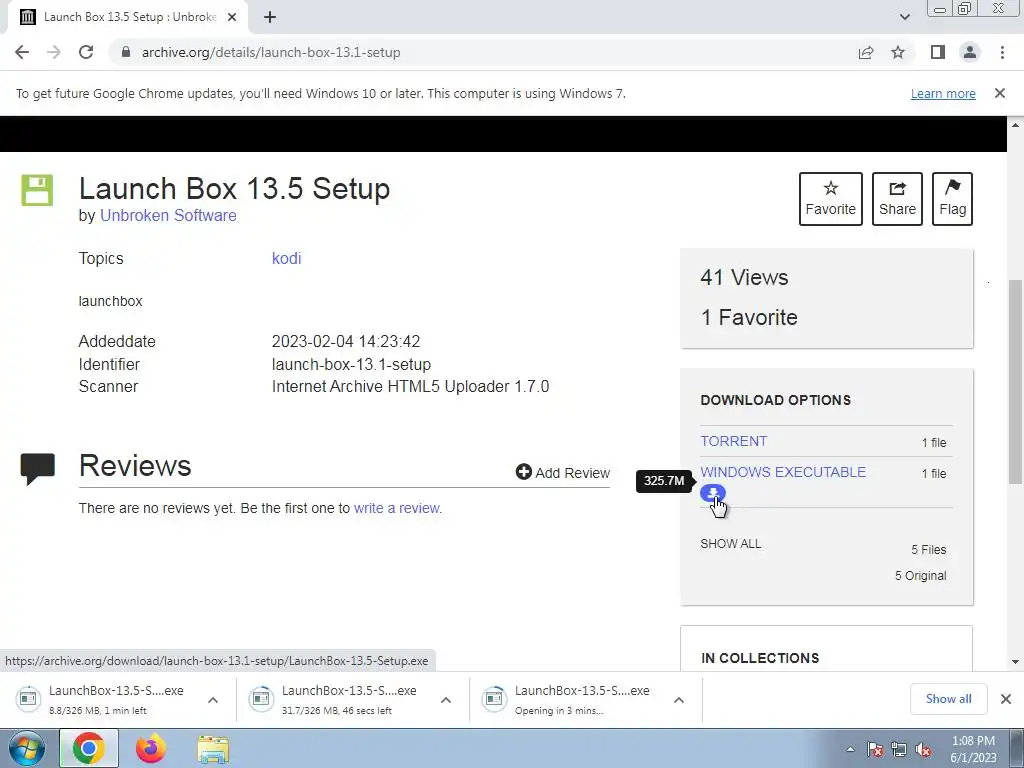Viewport: 1024px width, 768px height.
Task: Click Show all downloads button
Action: pos(948,699)
